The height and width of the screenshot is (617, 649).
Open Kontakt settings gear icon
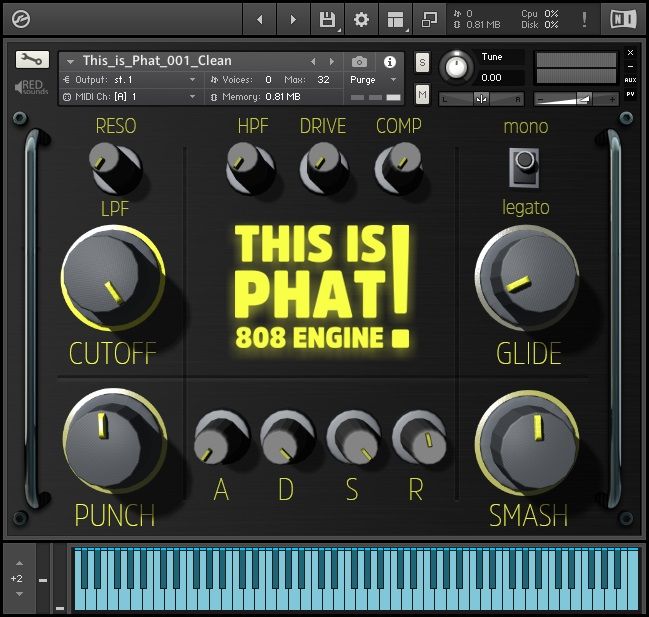tap(361, 19)
